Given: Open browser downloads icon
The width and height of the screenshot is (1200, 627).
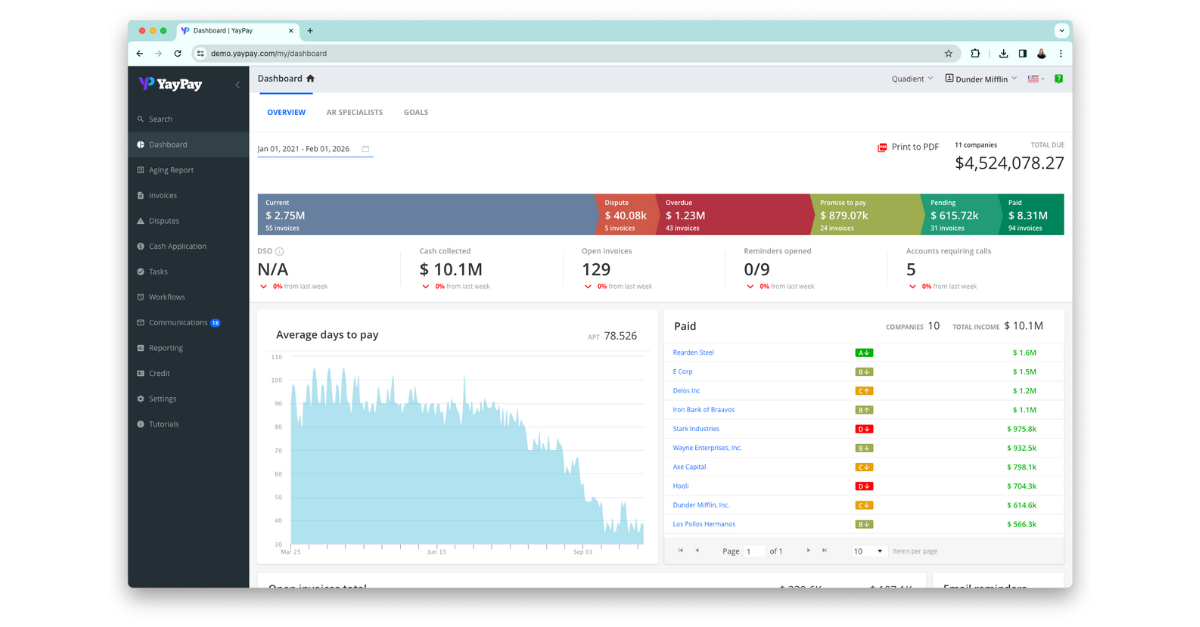Looking at the screenshot, I should (x=1003, y=53).
